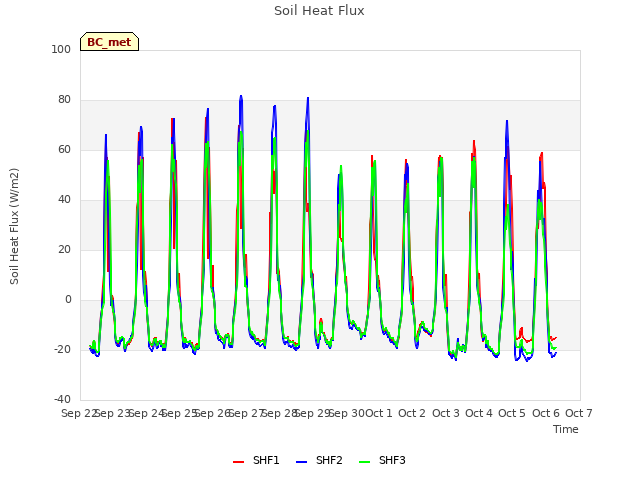Click the red SHF1 legend color marker
Viewport: 640px width, 480px height.
click(238, 462)
